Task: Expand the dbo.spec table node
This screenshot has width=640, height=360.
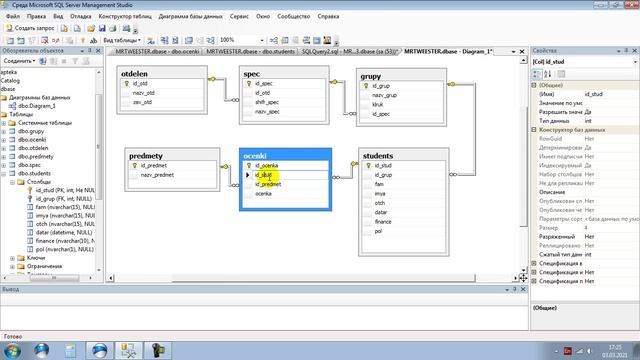Action: click(x=4, y=165)
